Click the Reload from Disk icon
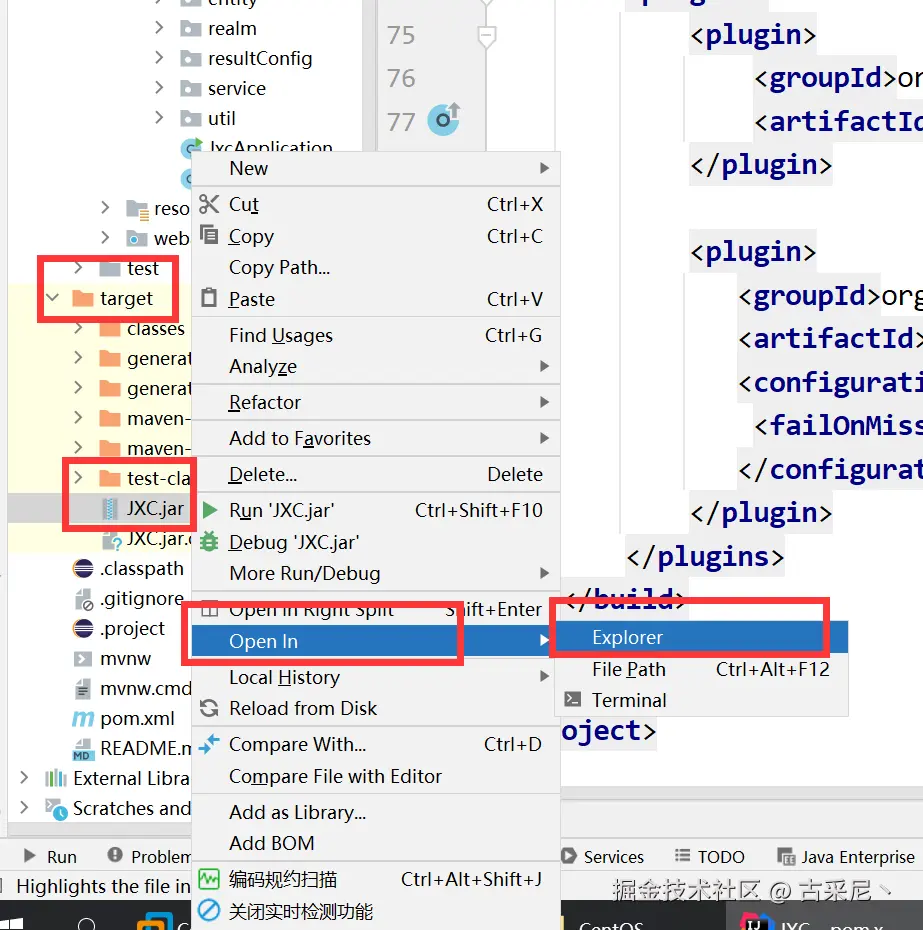Image resolution: width=923 pixels, height=930 pixels. click(x=209, y=708)
